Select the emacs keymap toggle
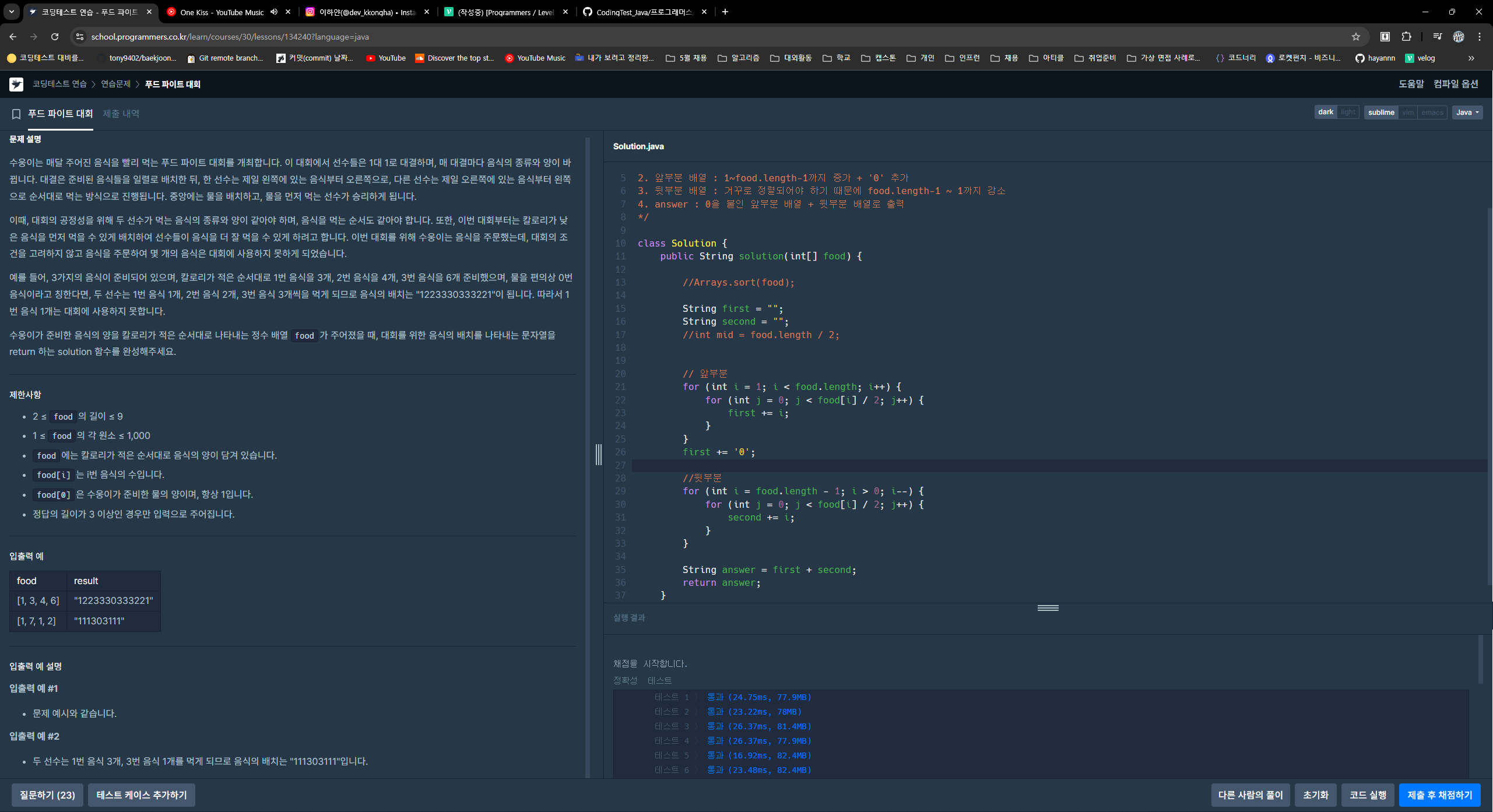 1432,113
